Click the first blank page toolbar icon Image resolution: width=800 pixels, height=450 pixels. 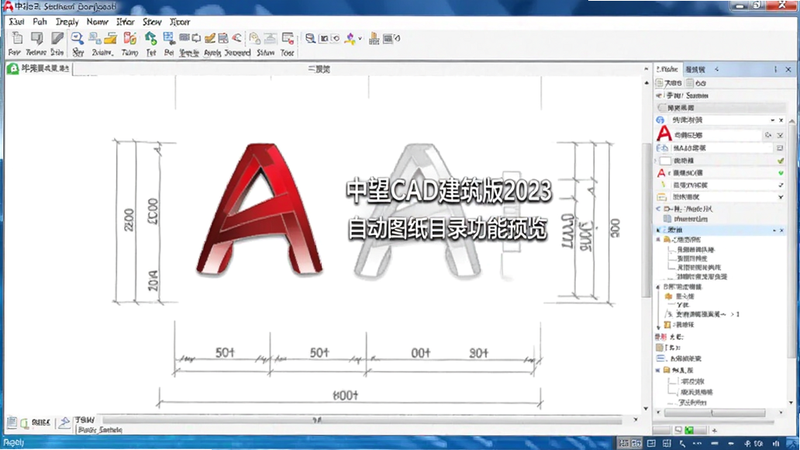(17, 38)
